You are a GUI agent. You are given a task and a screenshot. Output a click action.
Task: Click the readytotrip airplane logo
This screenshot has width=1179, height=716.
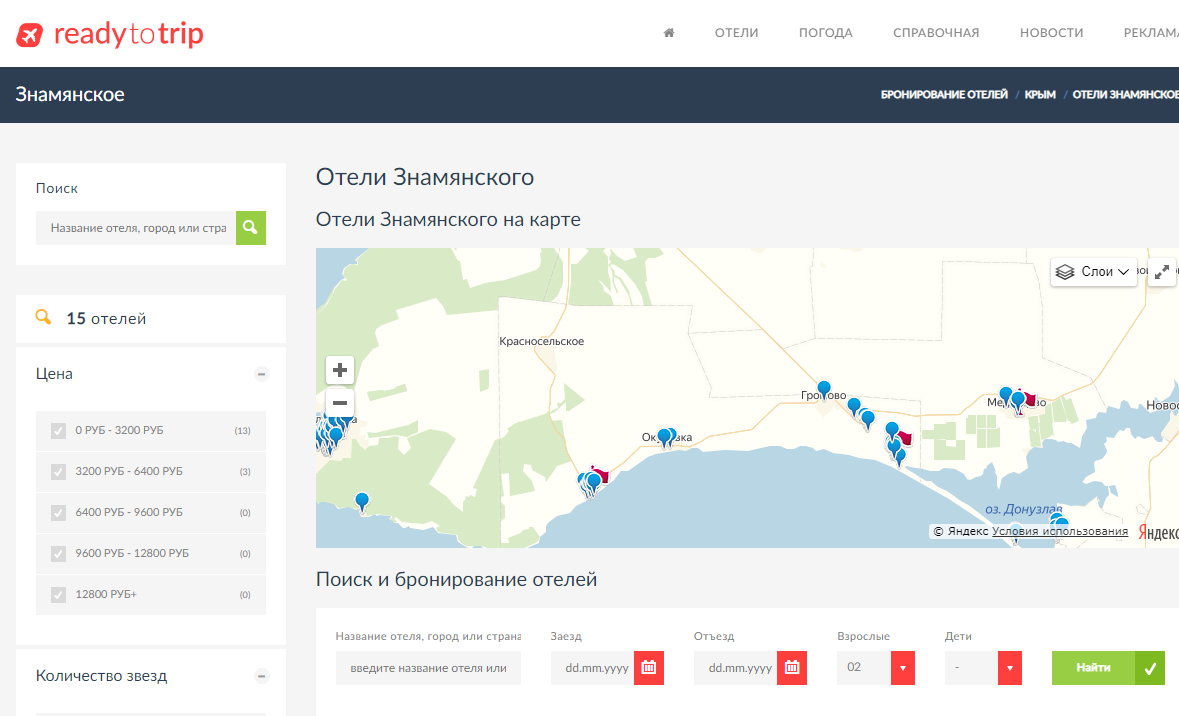click(x=31, y=35)
